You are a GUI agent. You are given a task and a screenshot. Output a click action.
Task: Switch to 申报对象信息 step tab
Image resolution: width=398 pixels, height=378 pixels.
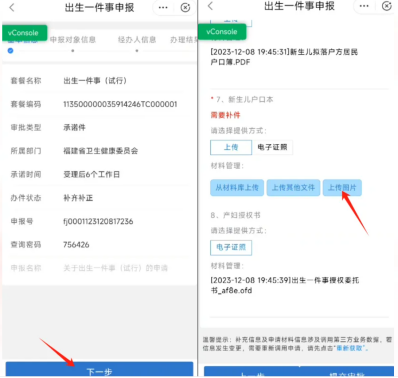click(x=73, y=40)
